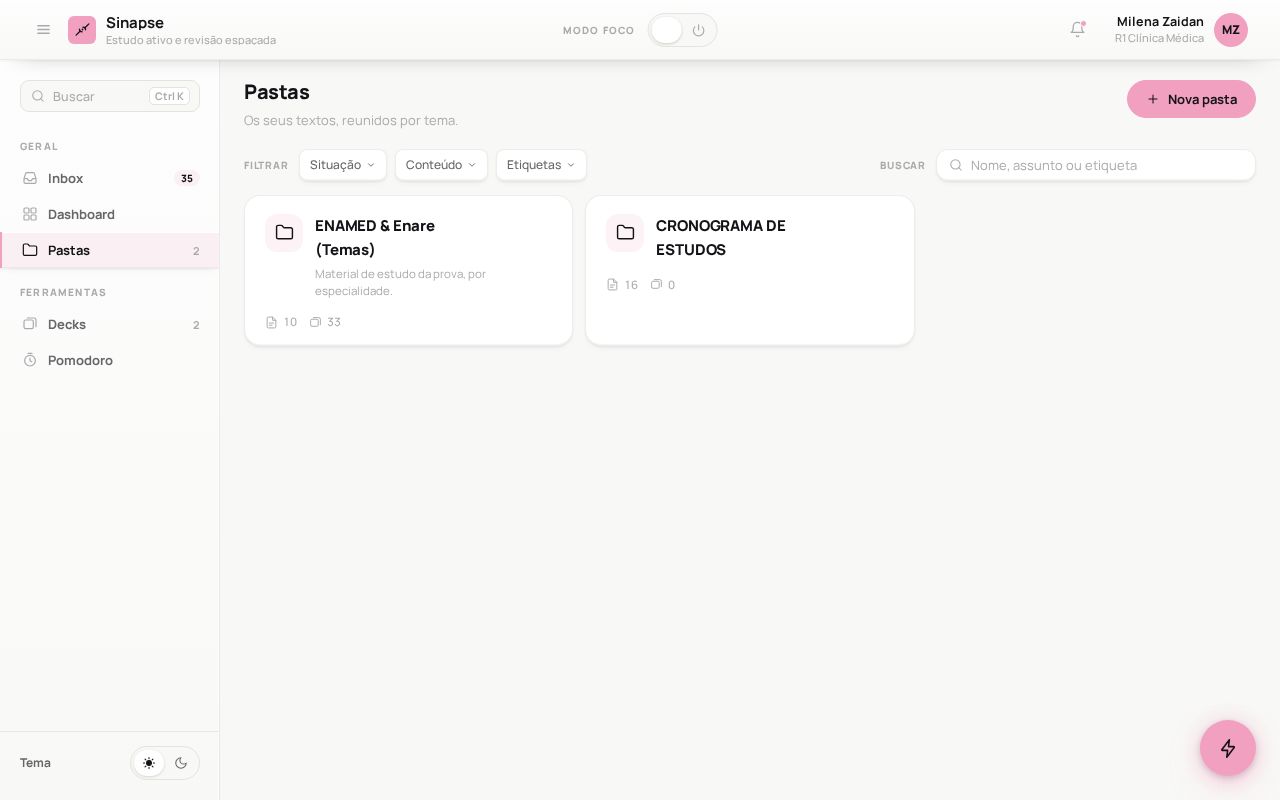Switch to light theme
1280x800 pixels.
coord(149,763)
